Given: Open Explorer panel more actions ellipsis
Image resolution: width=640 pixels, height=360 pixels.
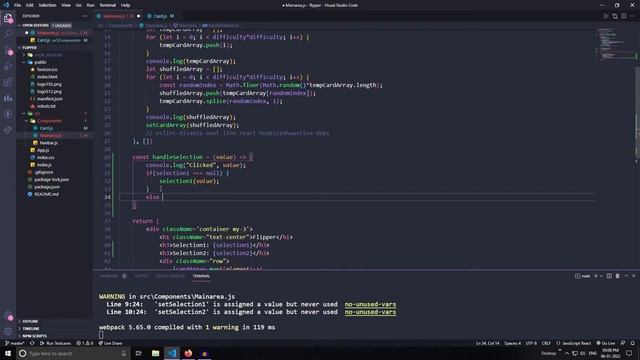Looking at the screenshot, I should pos(84,16).
